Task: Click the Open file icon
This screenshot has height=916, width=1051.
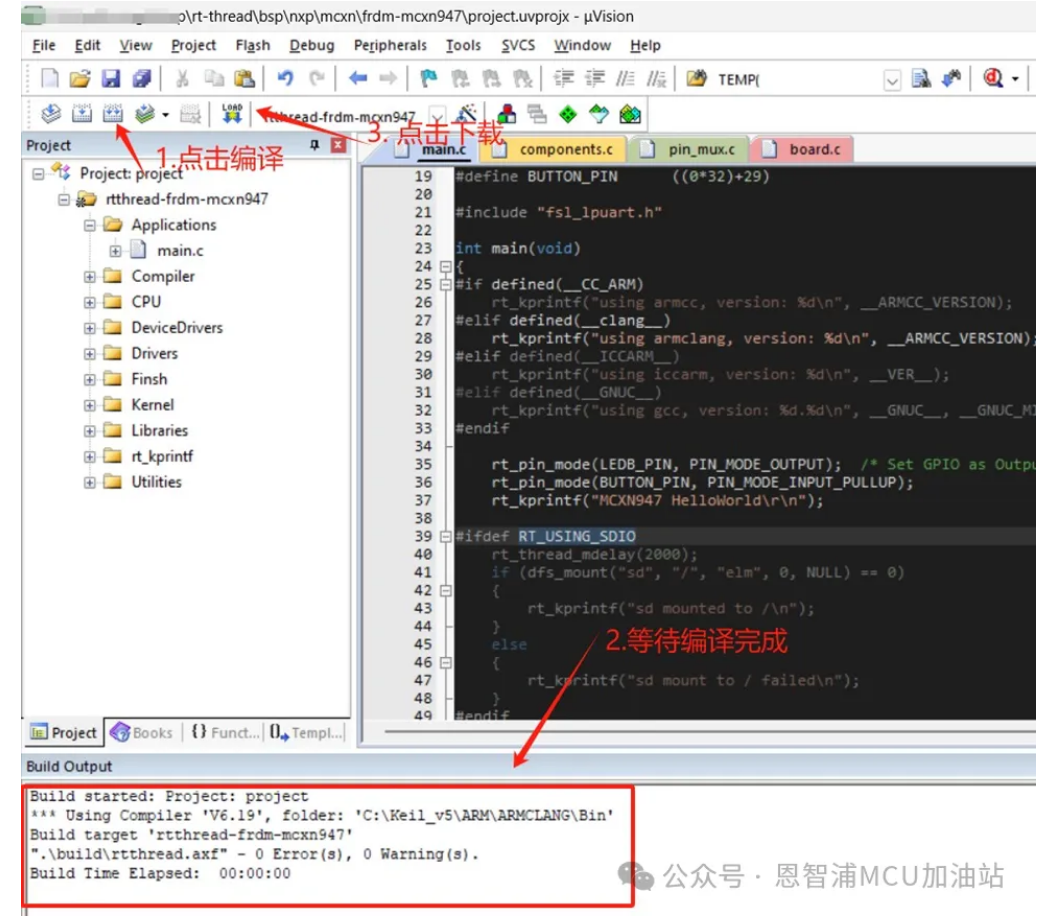Action: pyautogui.click(x=80, y=79)
